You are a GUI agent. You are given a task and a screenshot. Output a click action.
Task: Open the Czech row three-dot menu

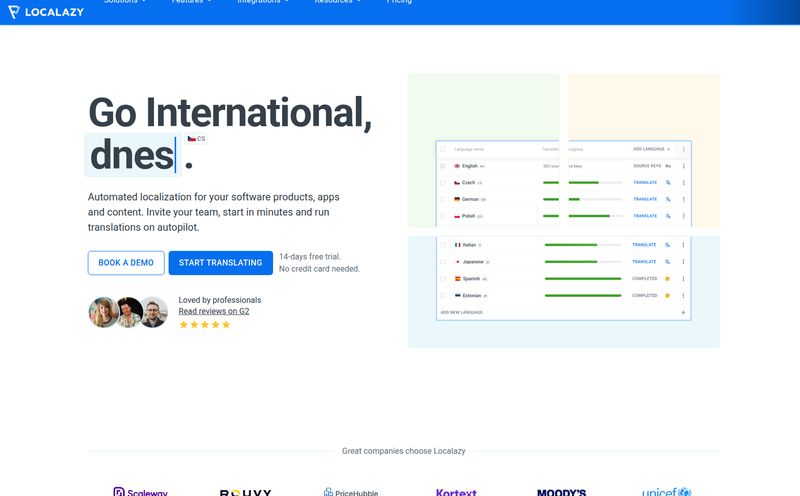pos(684,183)
